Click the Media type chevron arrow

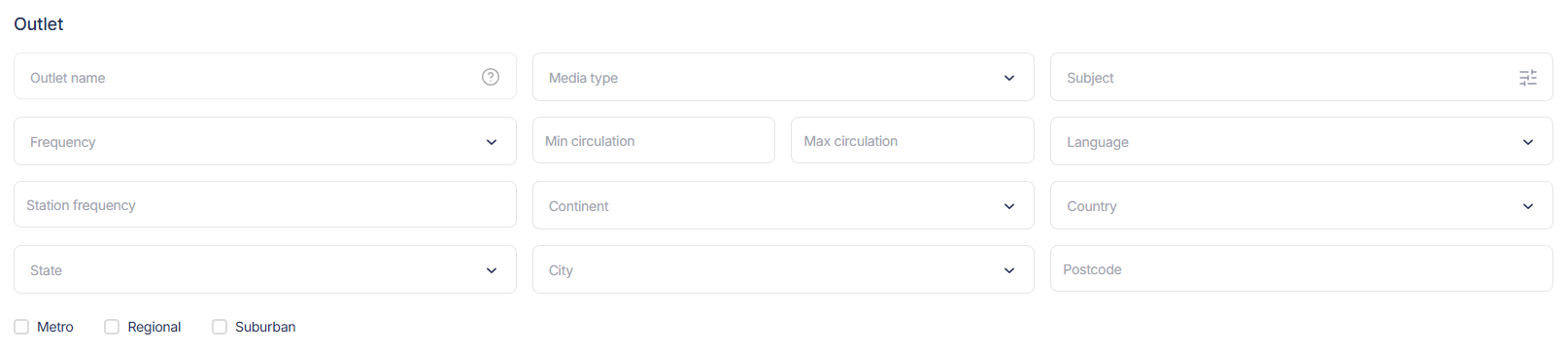point(1009,78)
